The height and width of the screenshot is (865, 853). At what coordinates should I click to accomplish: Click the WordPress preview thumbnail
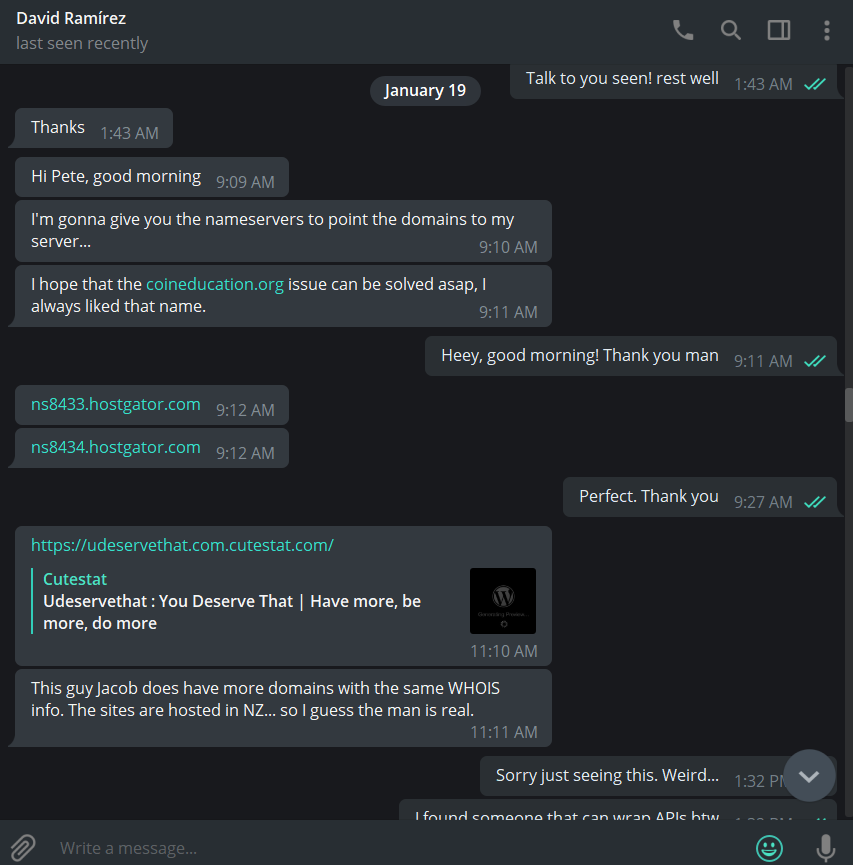(503, 601)
